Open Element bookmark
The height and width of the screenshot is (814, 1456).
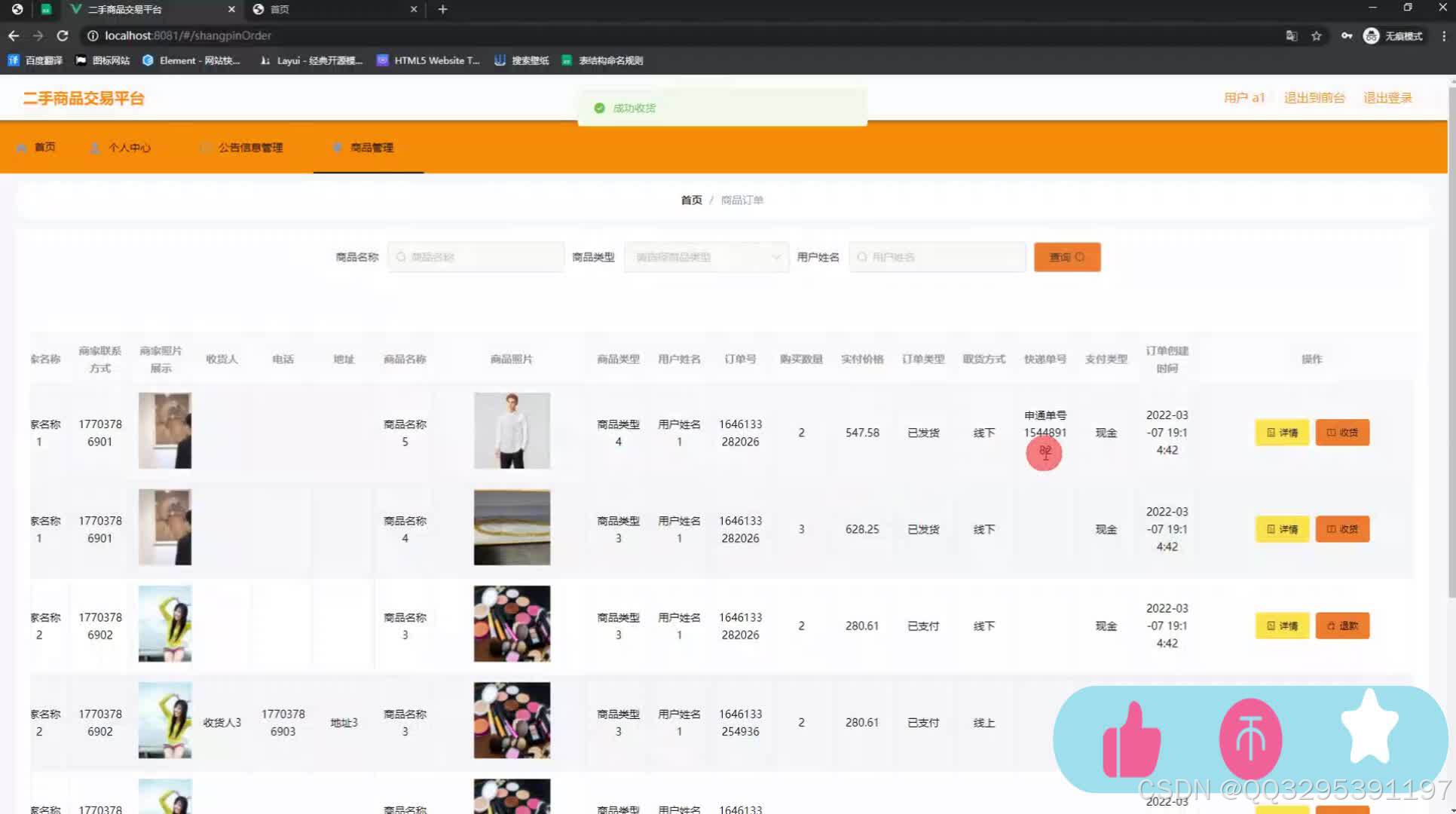pos(191,60)
